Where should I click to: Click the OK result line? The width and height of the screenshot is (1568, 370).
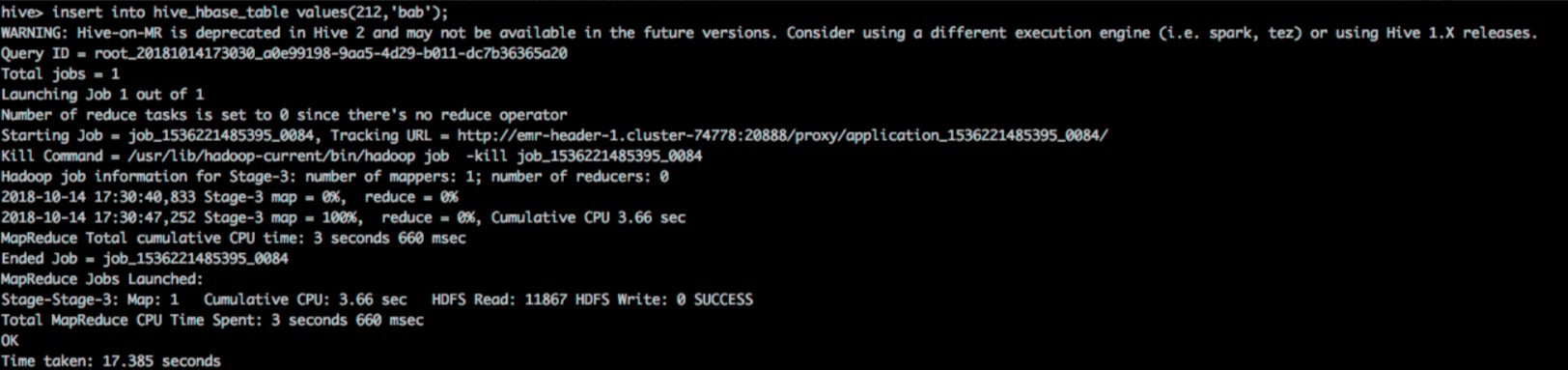click(x=10, y=340)
